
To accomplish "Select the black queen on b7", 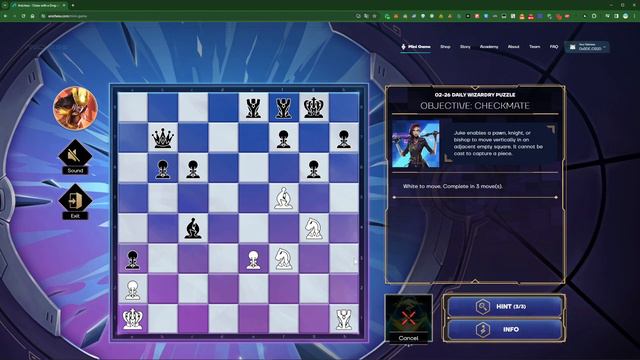I will tap(163, 138).
